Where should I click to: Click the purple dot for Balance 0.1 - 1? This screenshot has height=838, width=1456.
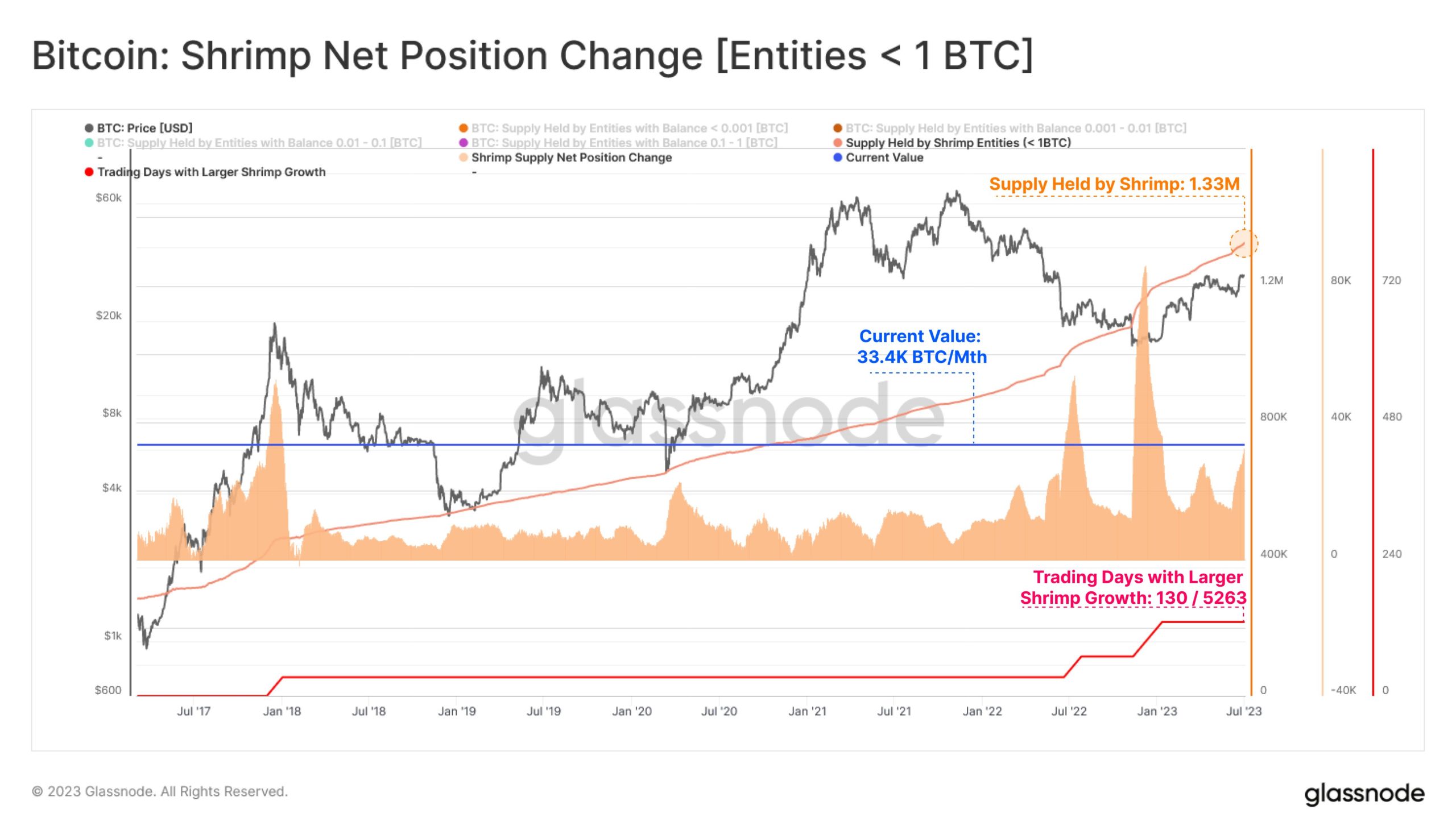[x=463, y=143]
